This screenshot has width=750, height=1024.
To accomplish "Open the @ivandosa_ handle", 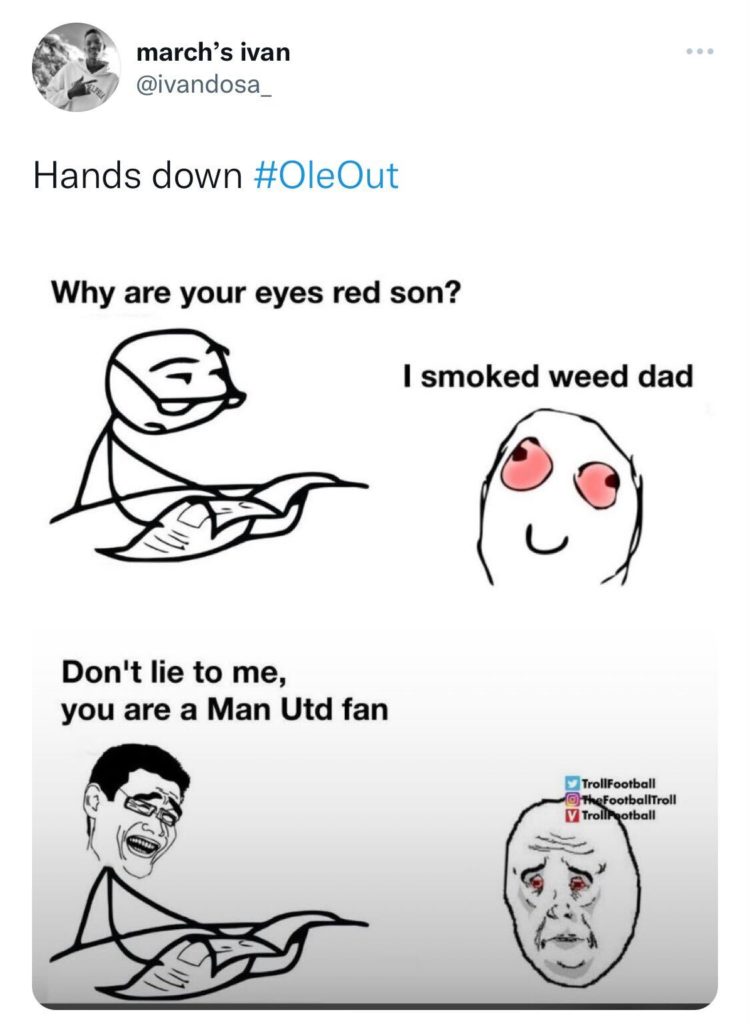I will click(202, 85).
